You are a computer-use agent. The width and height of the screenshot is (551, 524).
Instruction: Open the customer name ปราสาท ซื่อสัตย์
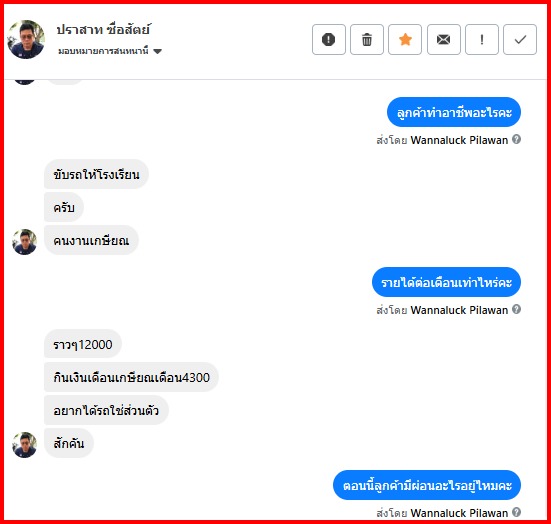(x=103, y=29)
